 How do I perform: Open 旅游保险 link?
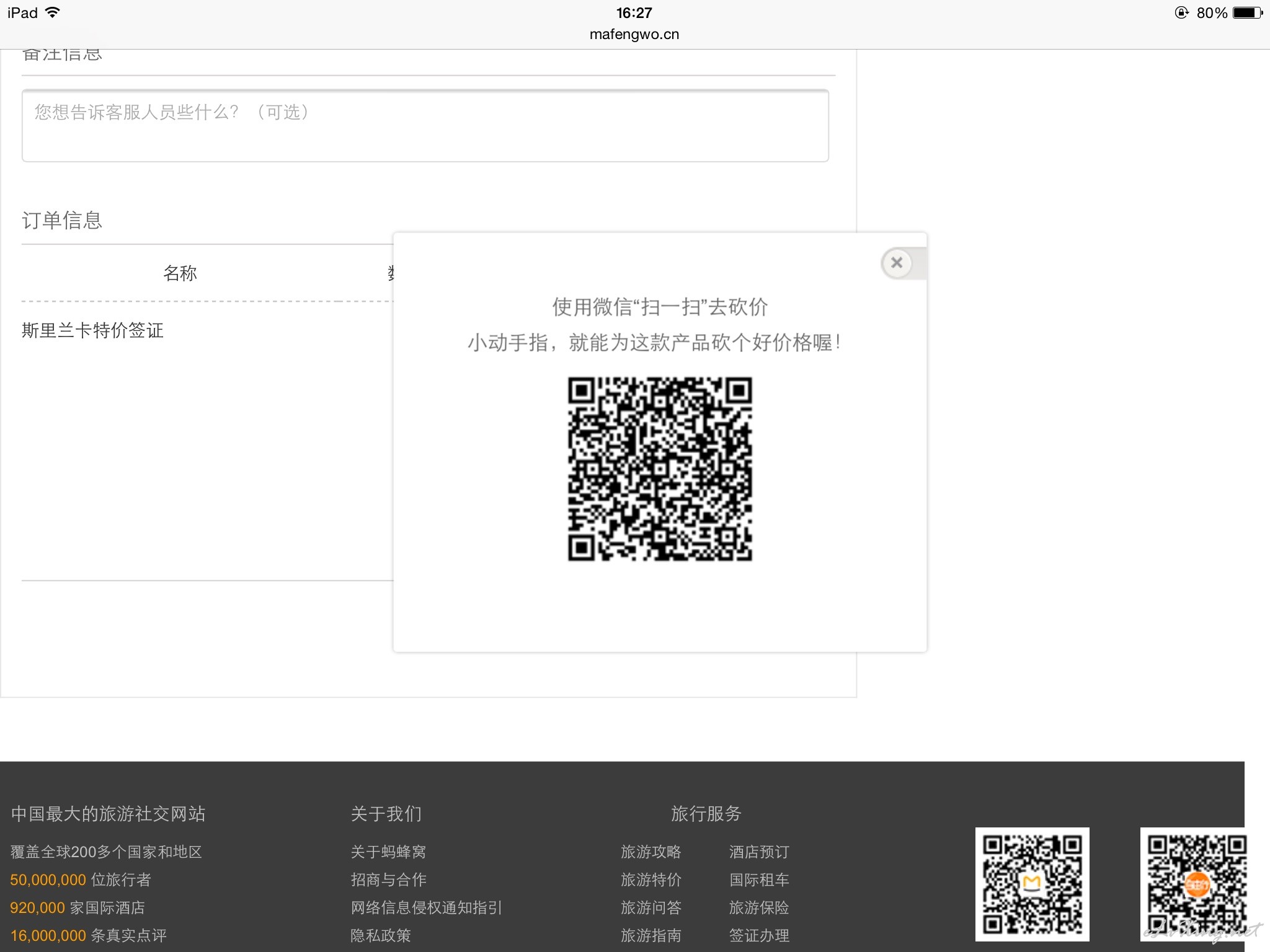(x=759, y=907)
